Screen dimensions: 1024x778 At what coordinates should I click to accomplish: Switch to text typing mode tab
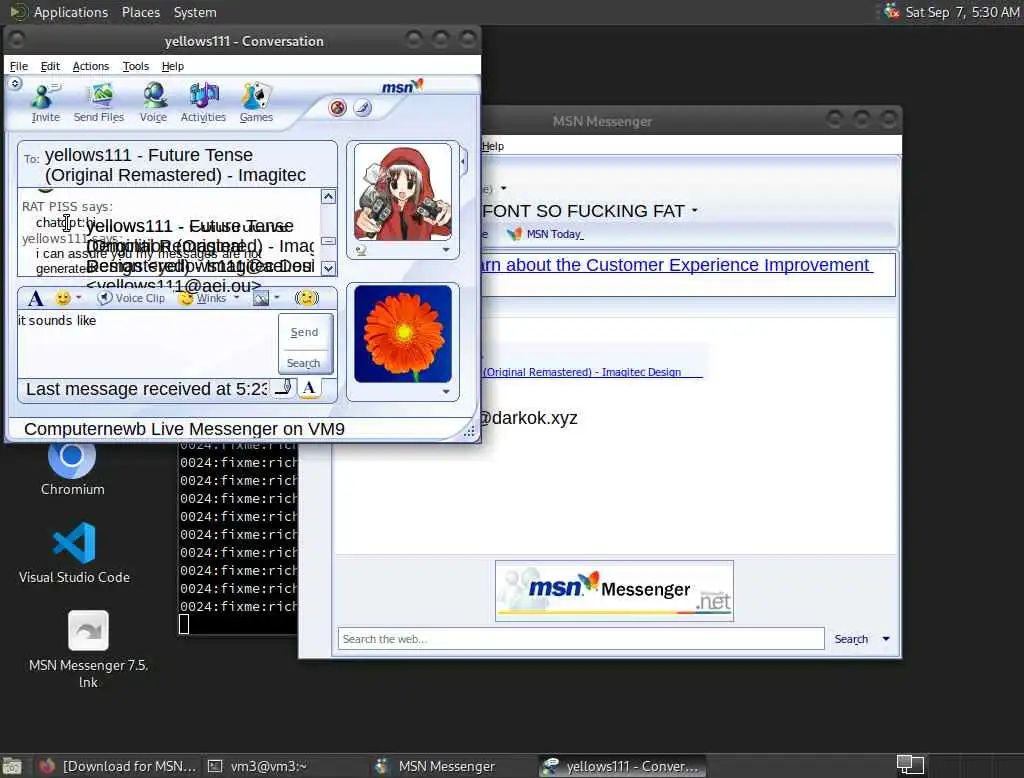click(x=310, y=388)
